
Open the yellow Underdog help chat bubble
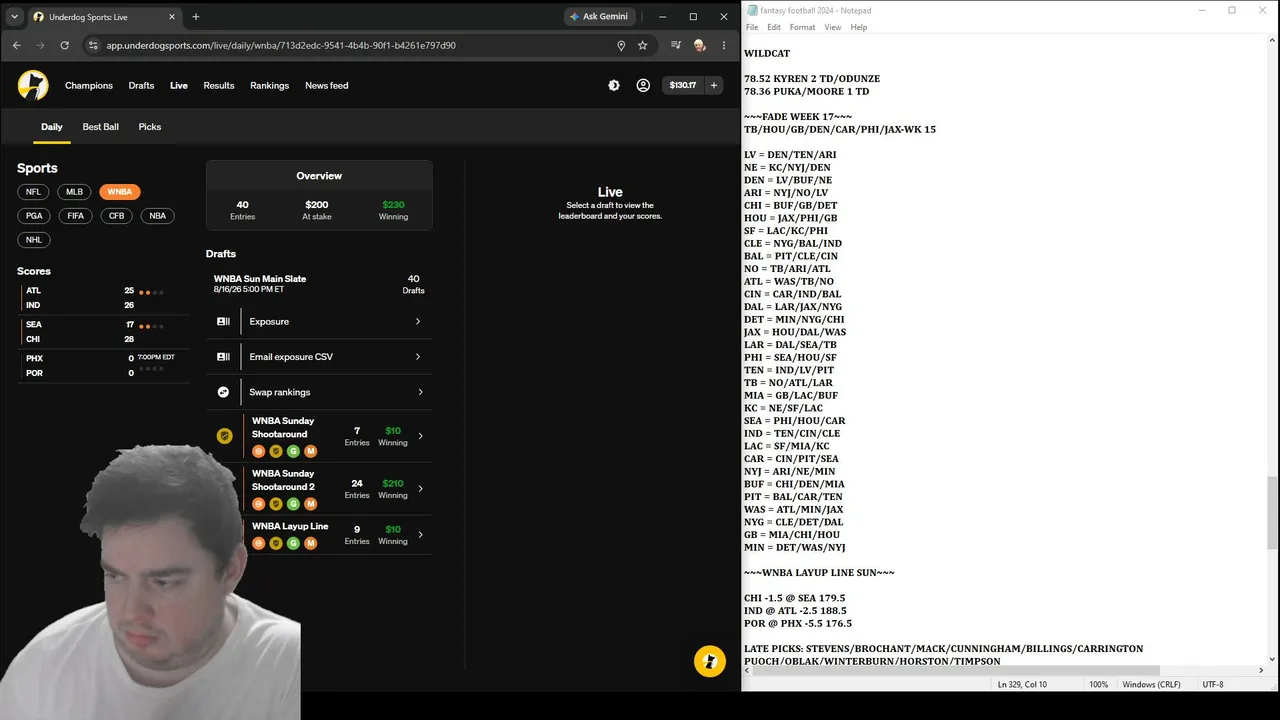point(710,661)
